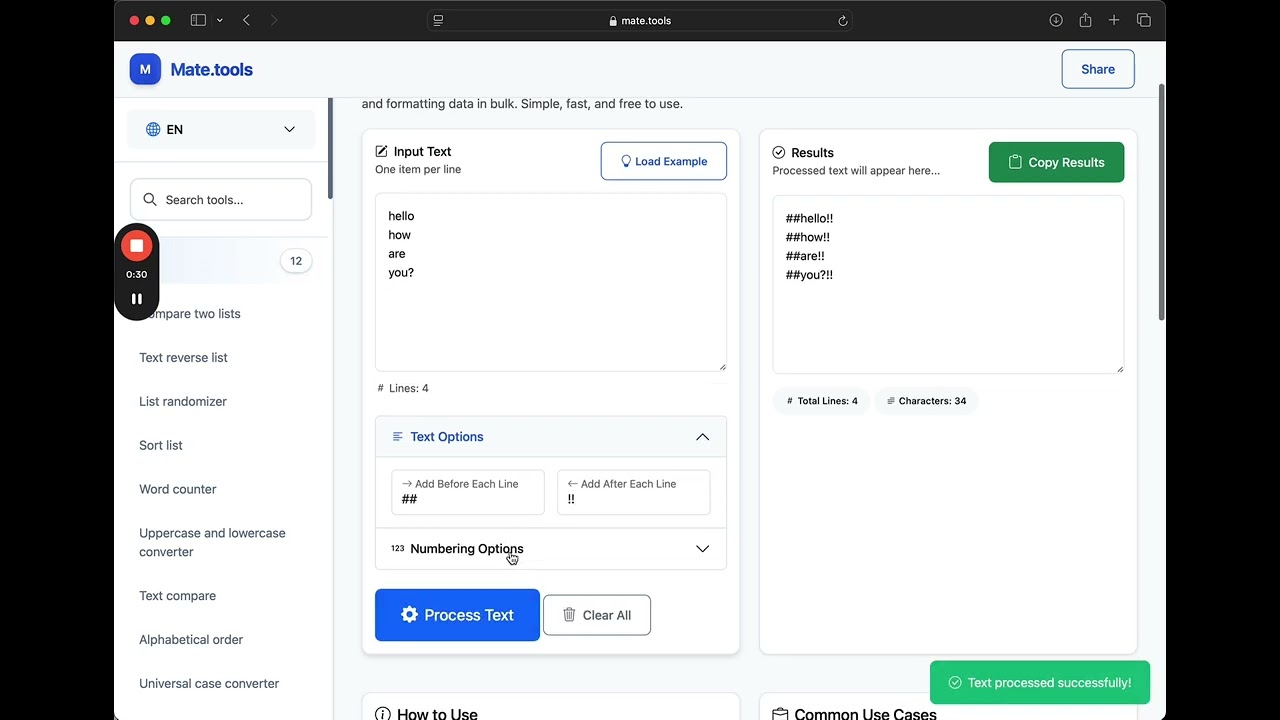Click the Load Example button

[x=664, y=161]
